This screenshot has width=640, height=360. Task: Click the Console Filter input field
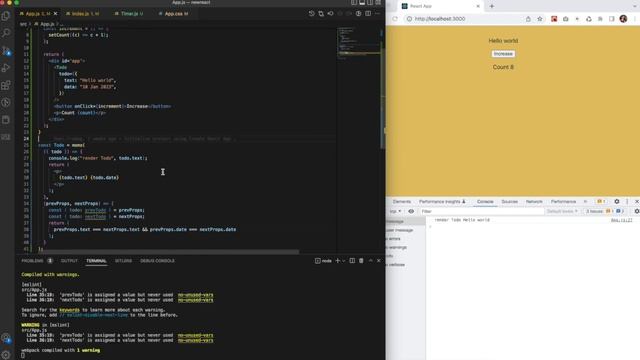(x=482, y=211)
